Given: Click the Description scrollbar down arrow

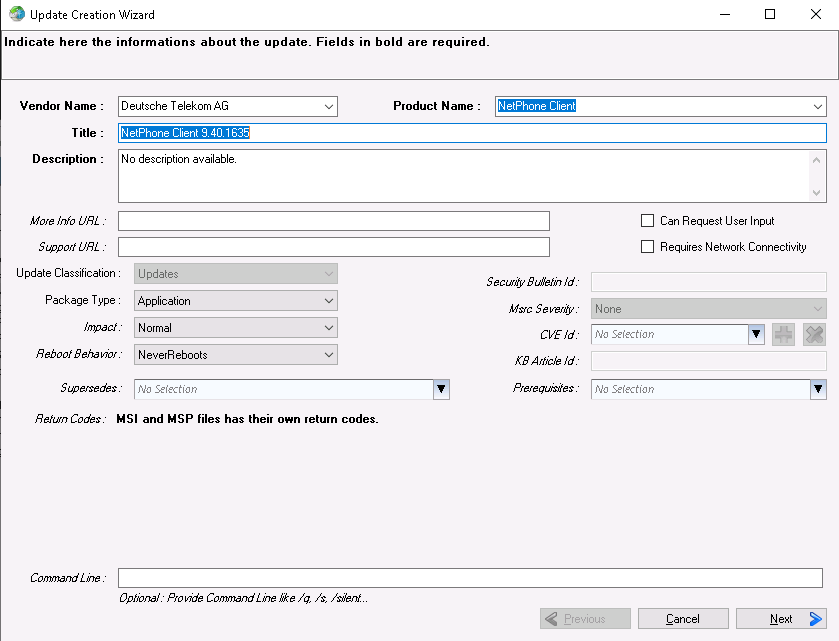Looking at the screenshot, I should (817, 193).
